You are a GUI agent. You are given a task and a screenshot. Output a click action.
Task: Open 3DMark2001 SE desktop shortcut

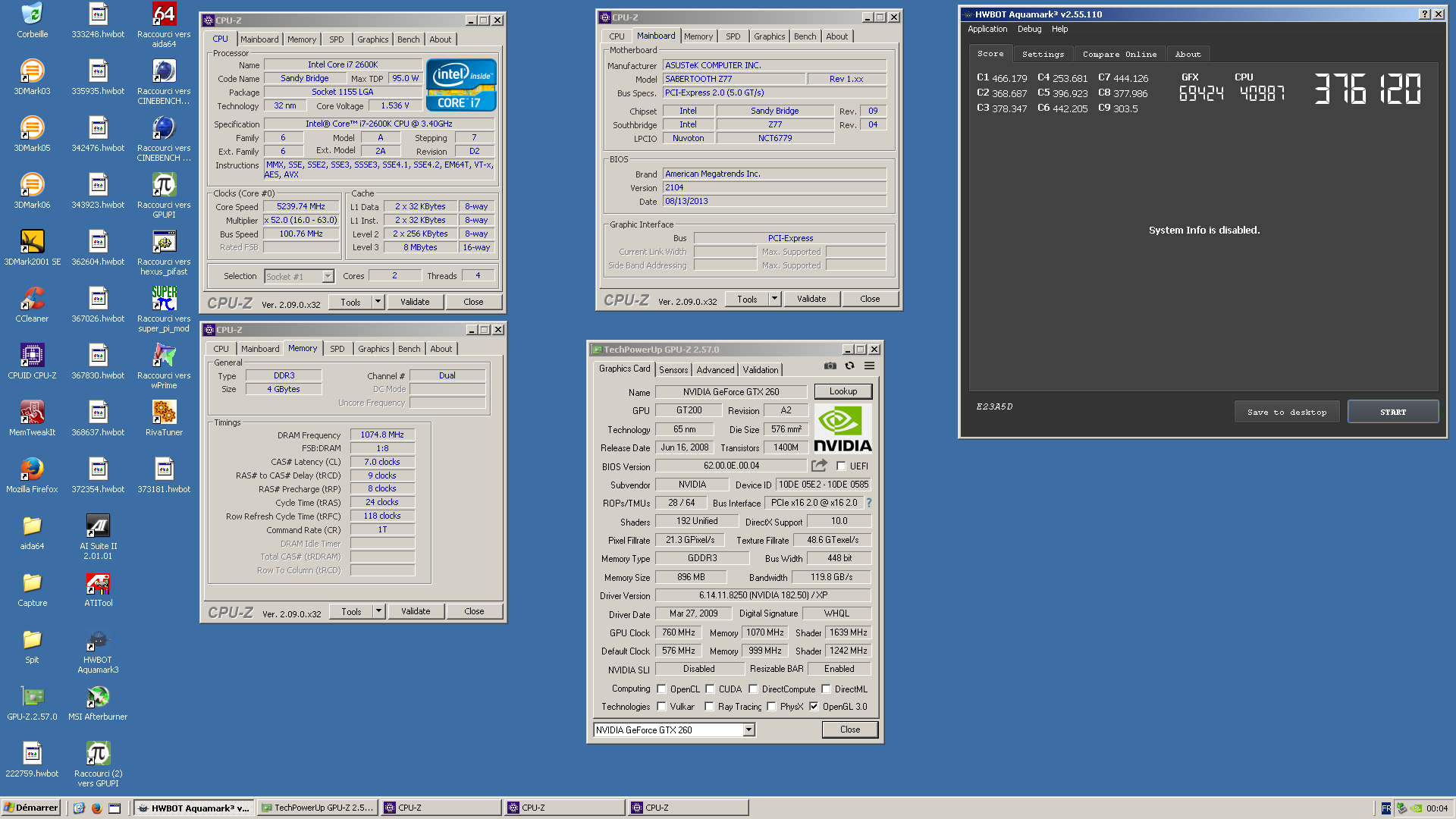coord(32,248)
